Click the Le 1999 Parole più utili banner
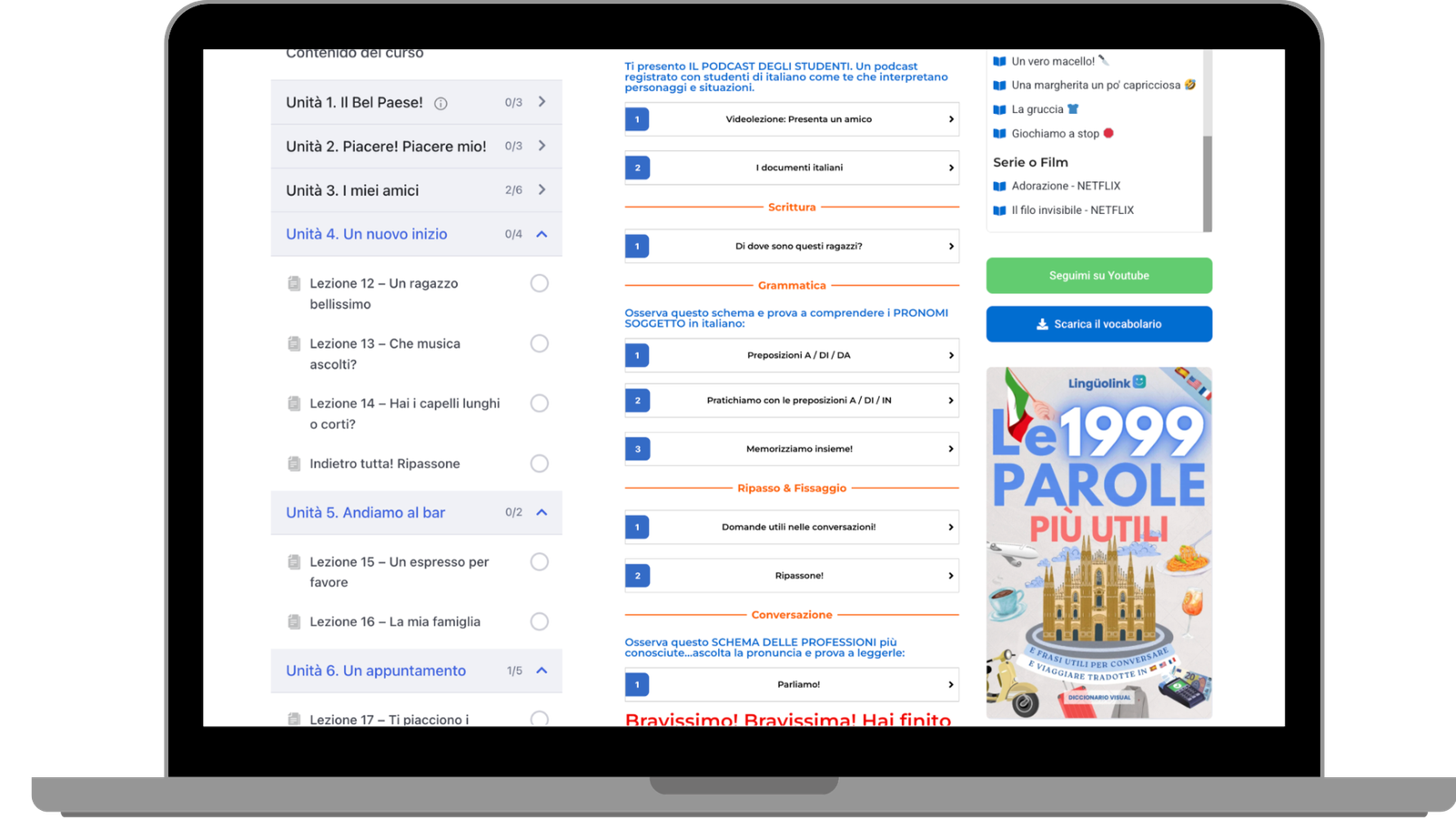The height and width of the screenshot is (819, 1456). click(1098, 542)
